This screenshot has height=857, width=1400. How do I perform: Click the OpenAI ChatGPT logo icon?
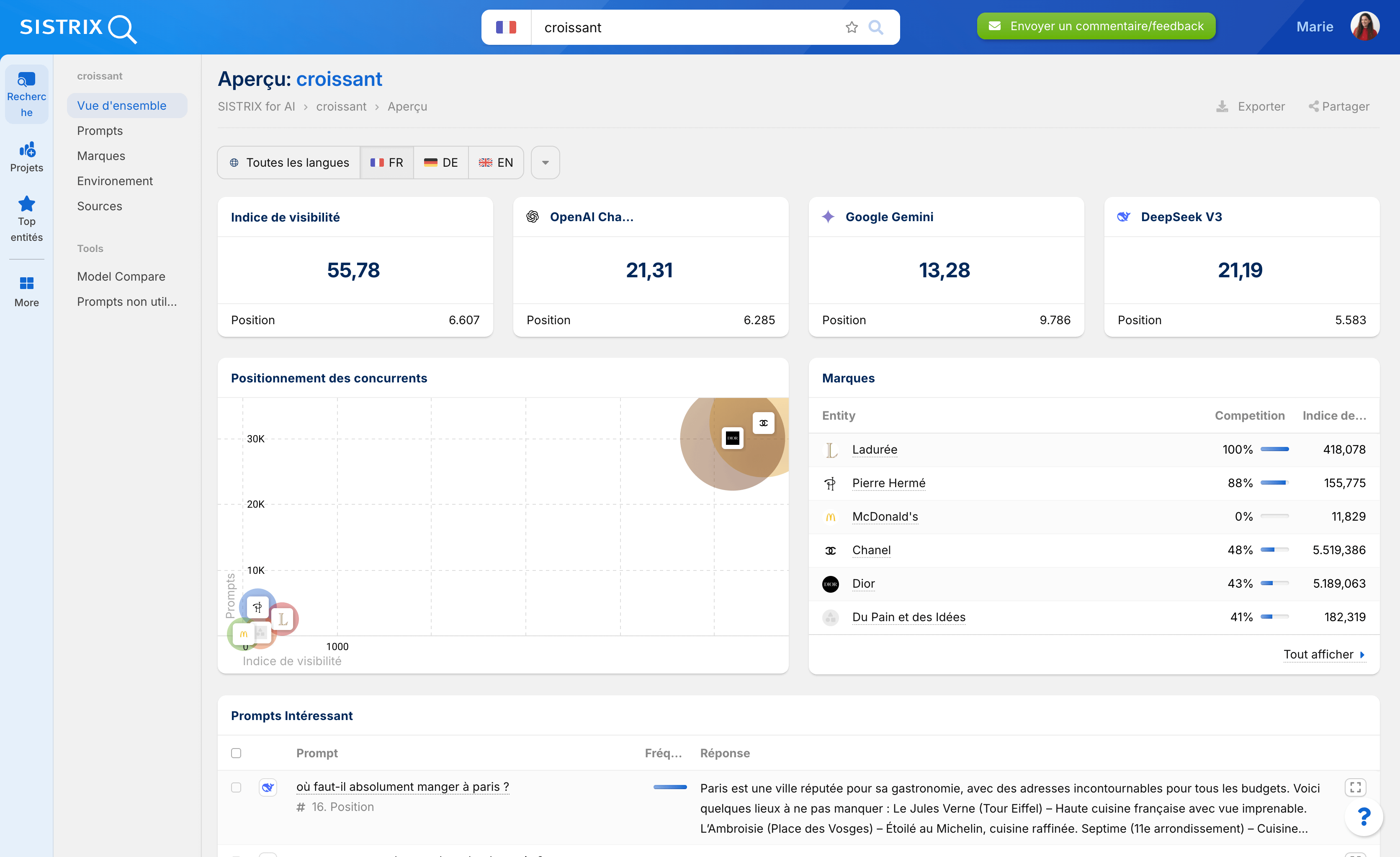(x=533, y=217)
